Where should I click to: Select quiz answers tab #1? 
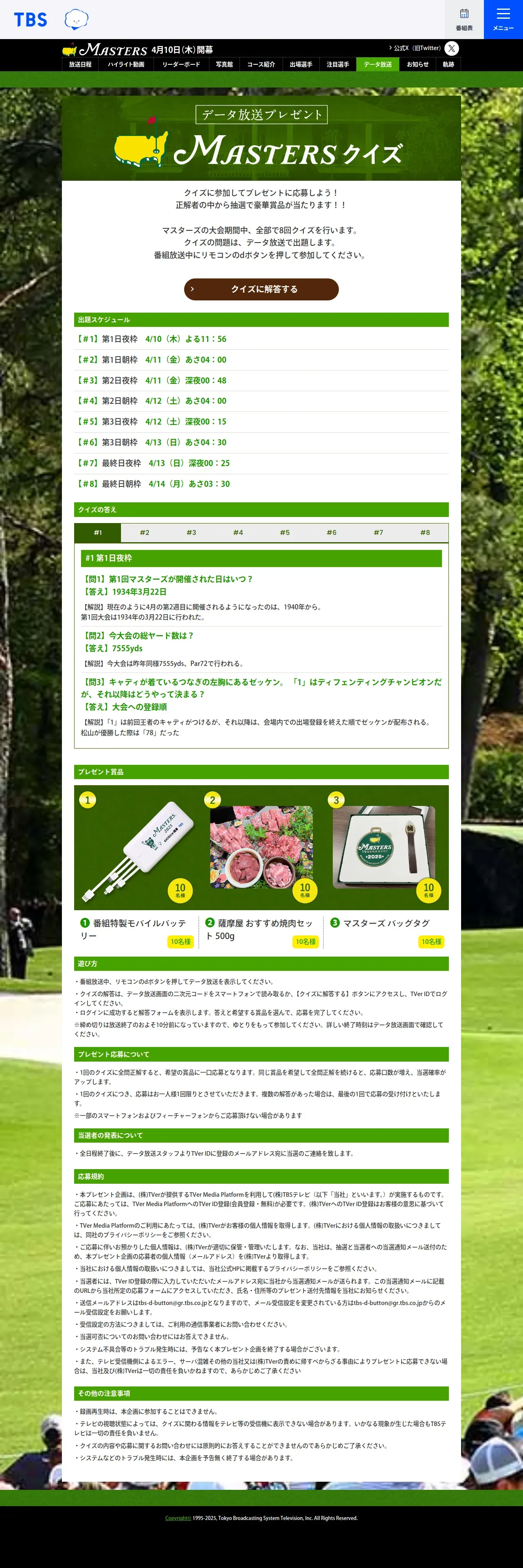coord(97,532)
